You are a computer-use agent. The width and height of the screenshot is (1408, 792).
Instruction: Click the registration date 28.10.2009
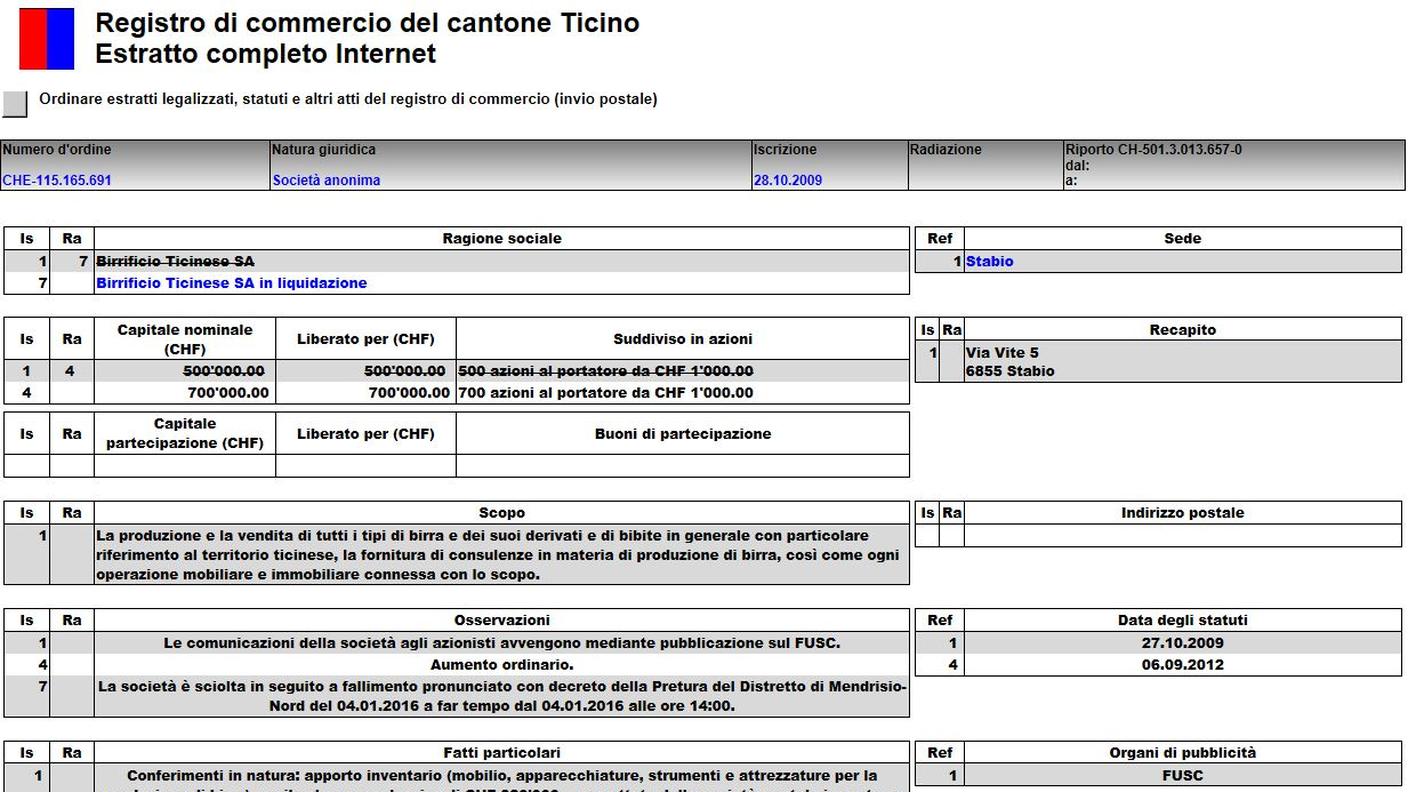[788, 181]
